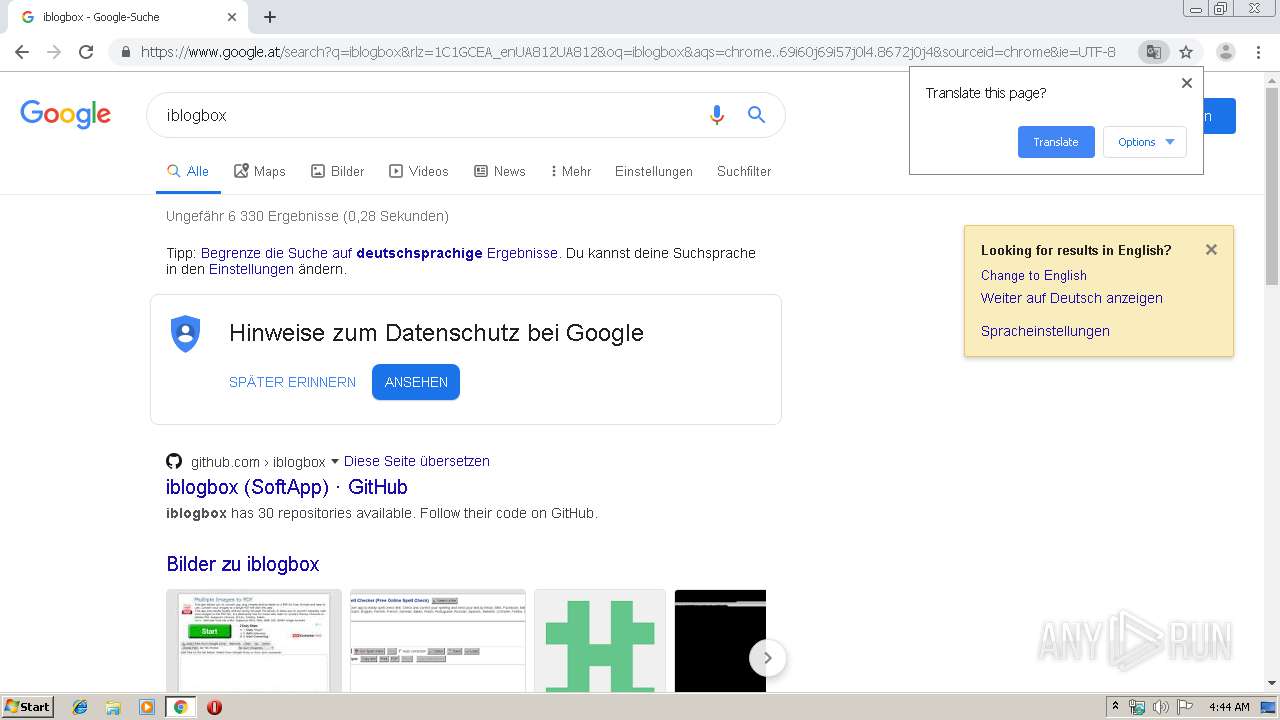Click the browser address bar URL
This screenshot has height=720, width=1280.
(628, 52)
